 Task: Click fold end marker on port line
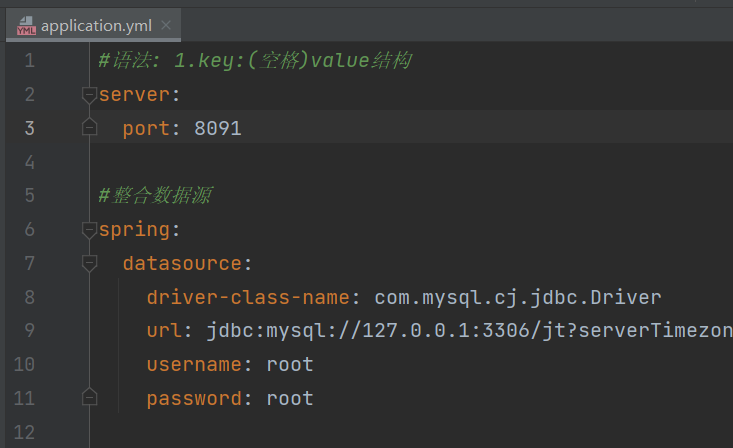89,127
